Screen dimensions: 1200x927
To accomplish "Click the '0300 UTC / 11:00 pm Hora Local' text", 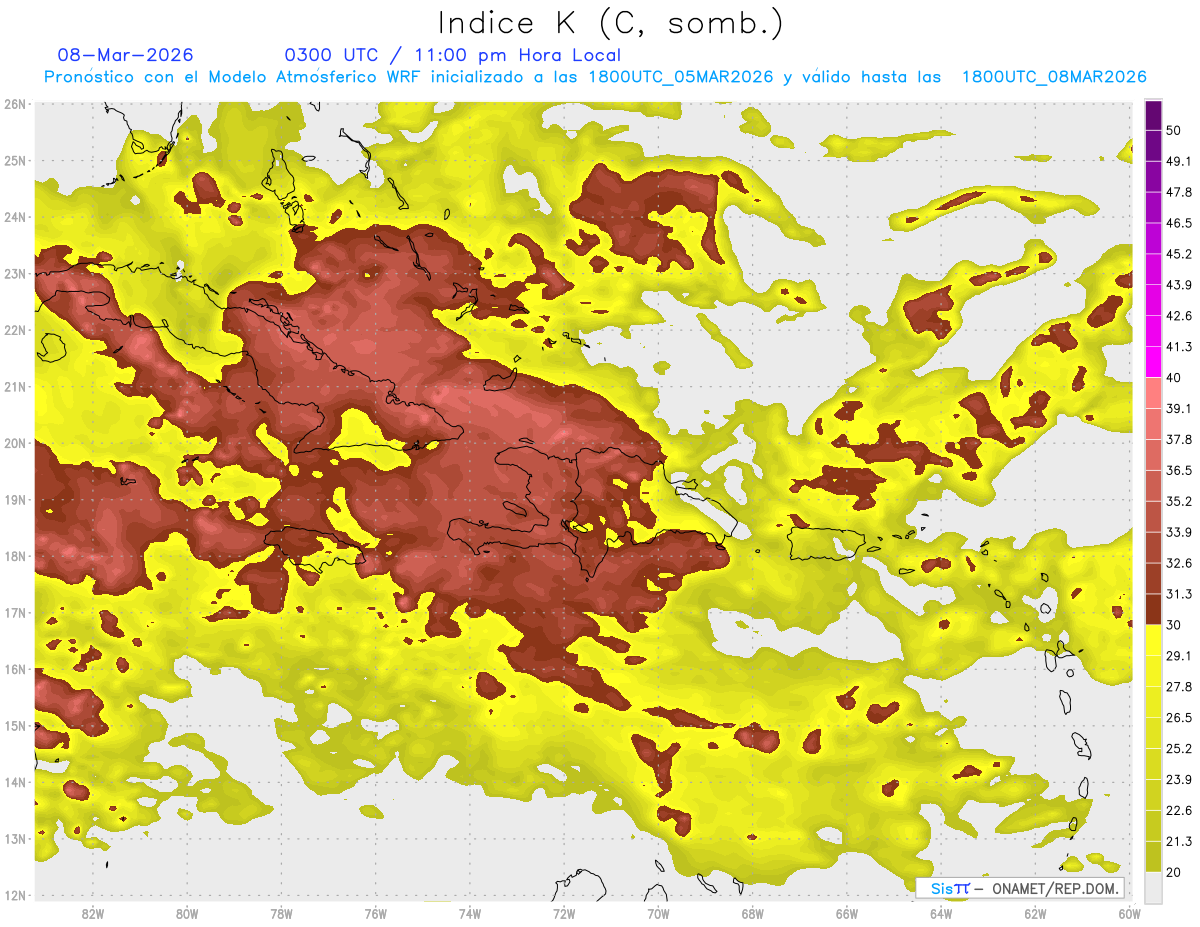I will click(x=453, y=55).
